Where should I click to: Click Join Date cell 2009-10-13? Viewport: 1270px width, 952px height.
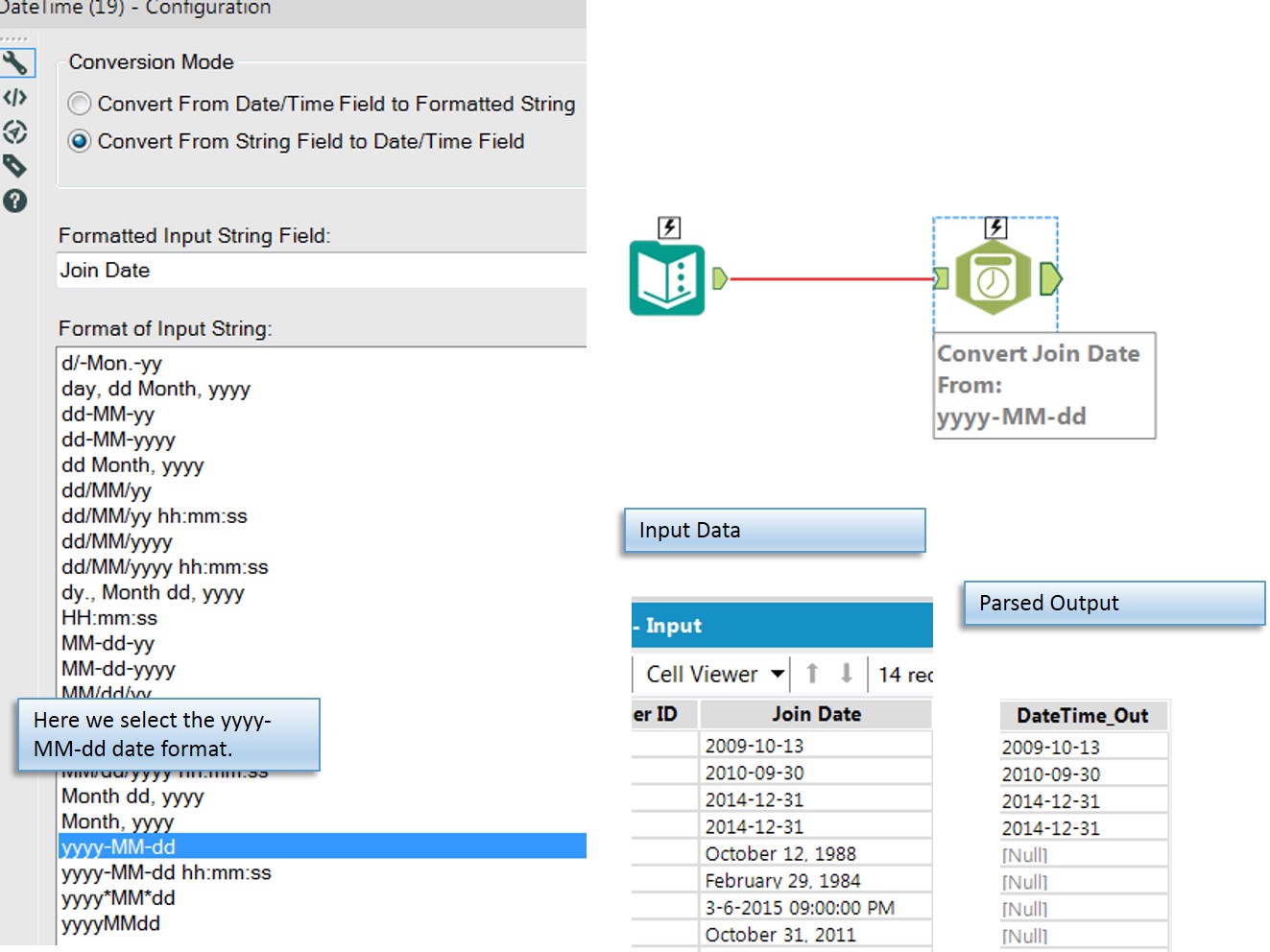click(x=816, y=746)
